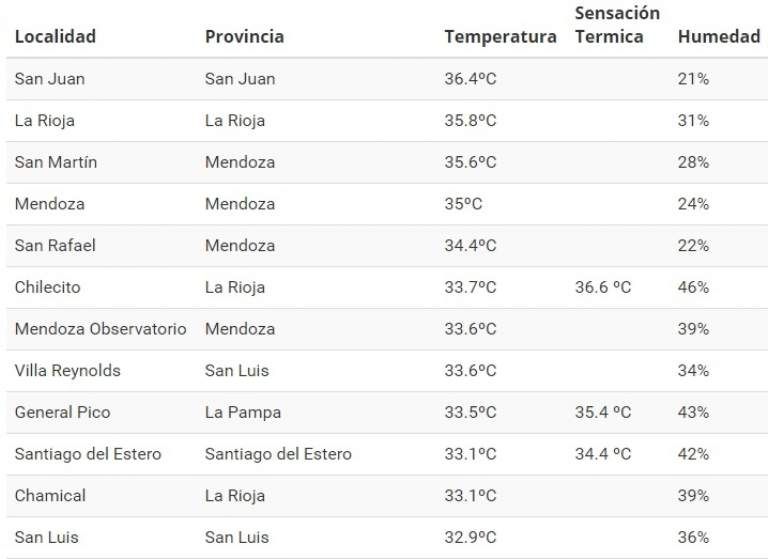The width and height of the screenshot is (768, 559).
Task: Select the San Rafael locality cell
Action: [x=55, y=245]
